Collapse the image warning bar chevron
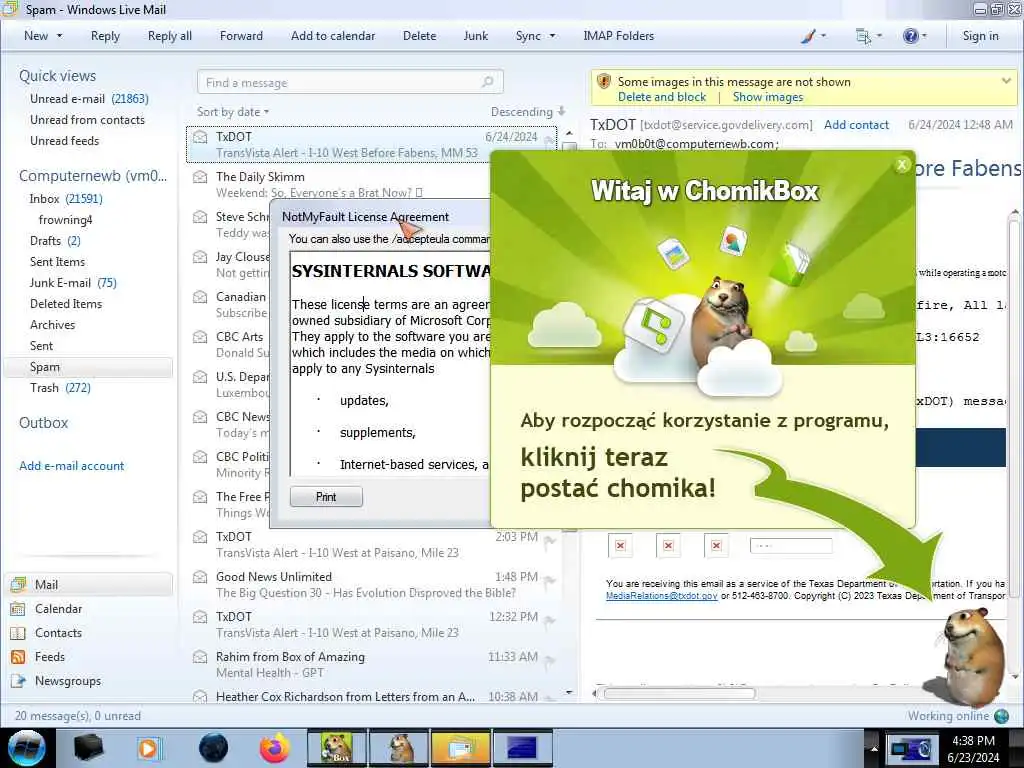The image size is (1024, 768). [1006, 81]
